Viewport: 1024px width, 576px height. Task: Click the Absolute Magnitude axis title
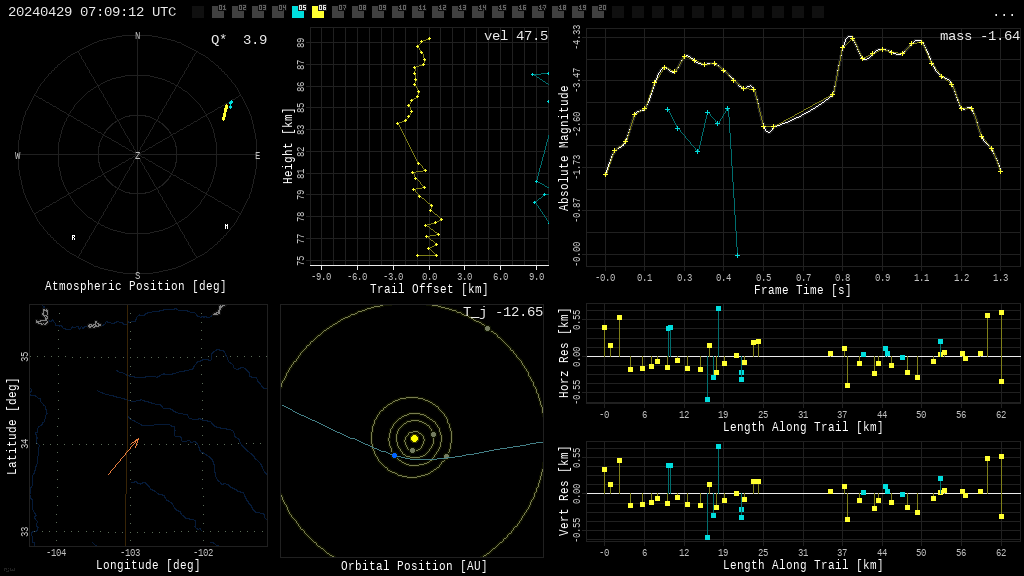click(x=564, y=148)
